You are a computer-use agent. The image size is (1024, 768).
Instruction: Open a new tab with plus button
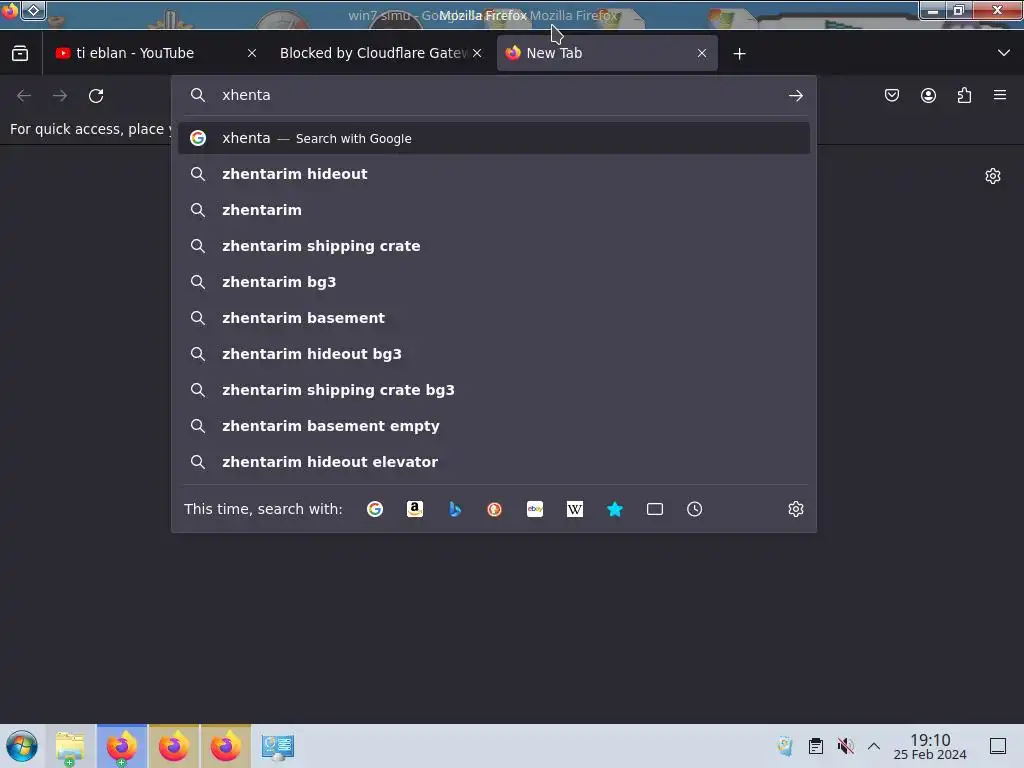pyautogui.click(x=739, y=54)
